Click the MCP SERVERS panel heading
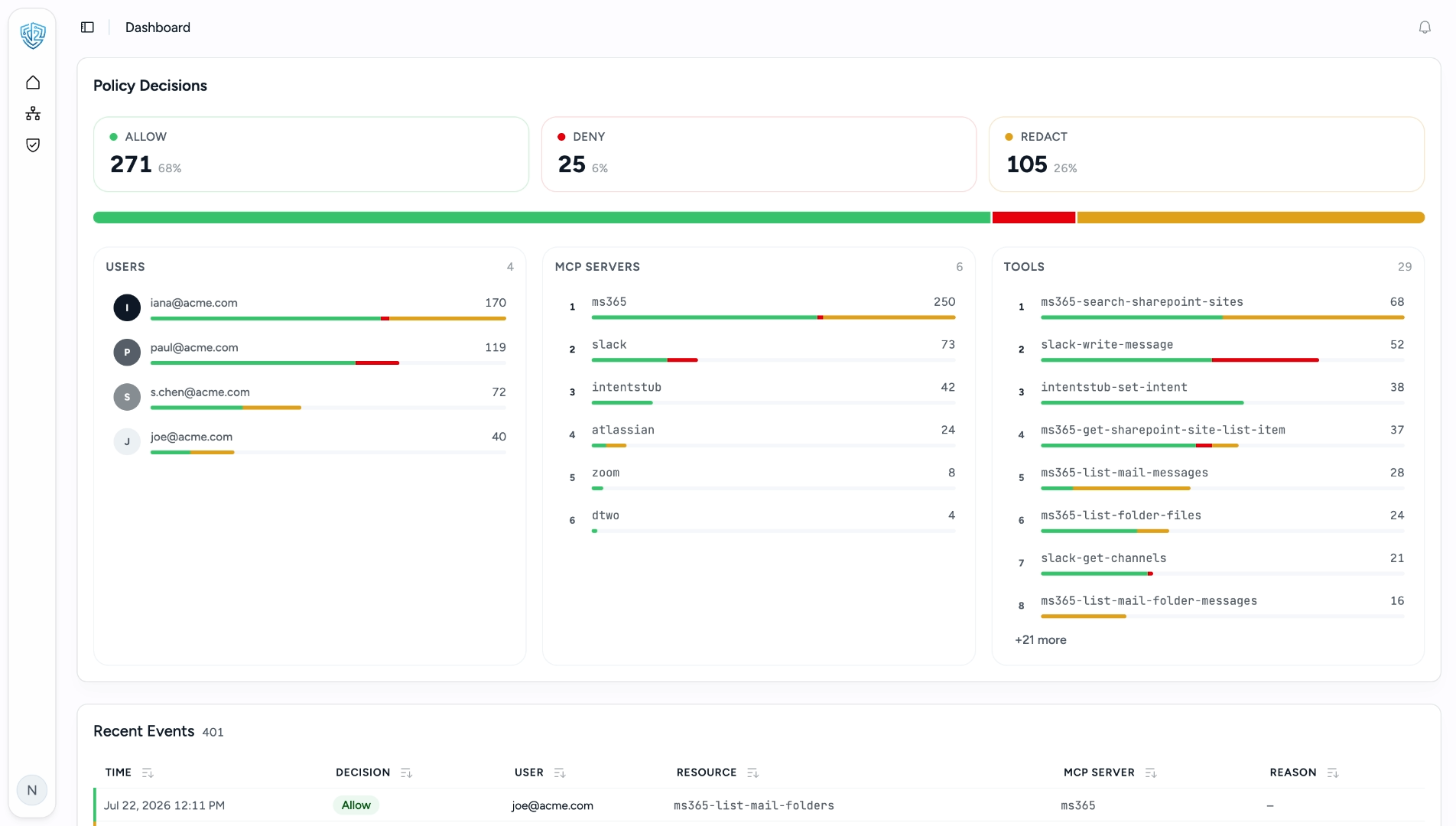Image resolution: width=1456 pixels, height=826 pixels. tap(597, 267)
